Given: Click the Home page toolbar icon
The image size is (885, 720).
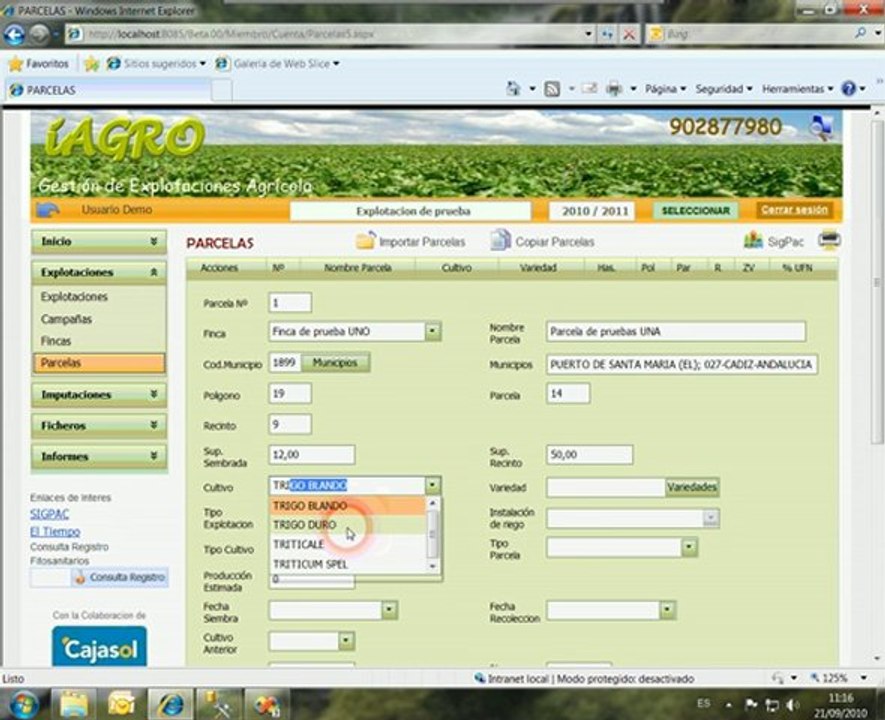Looking at the screenshot, I should coord(513,89).
